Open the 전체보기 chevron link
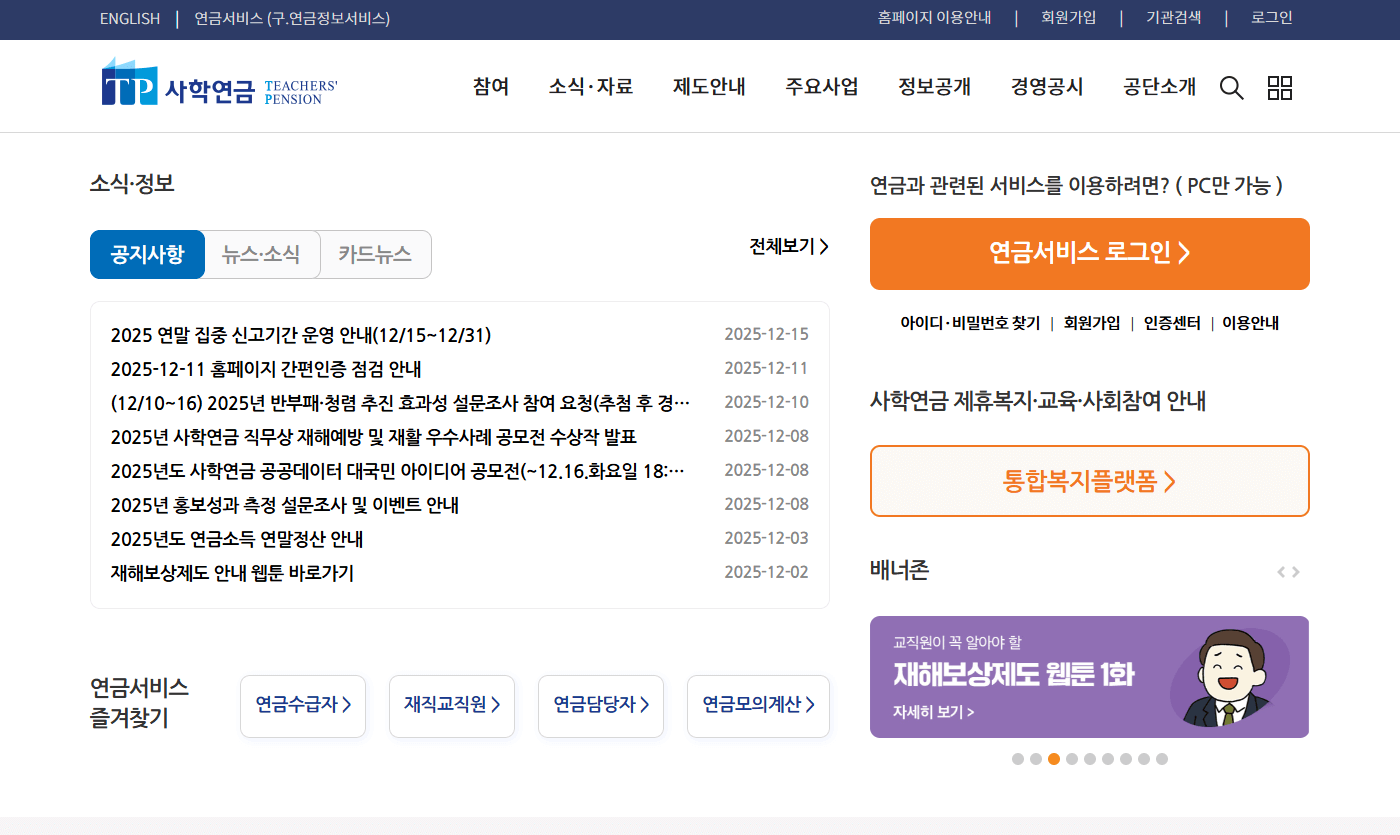The height and width of the screenshot is (835, 1400). click(789, 246)
